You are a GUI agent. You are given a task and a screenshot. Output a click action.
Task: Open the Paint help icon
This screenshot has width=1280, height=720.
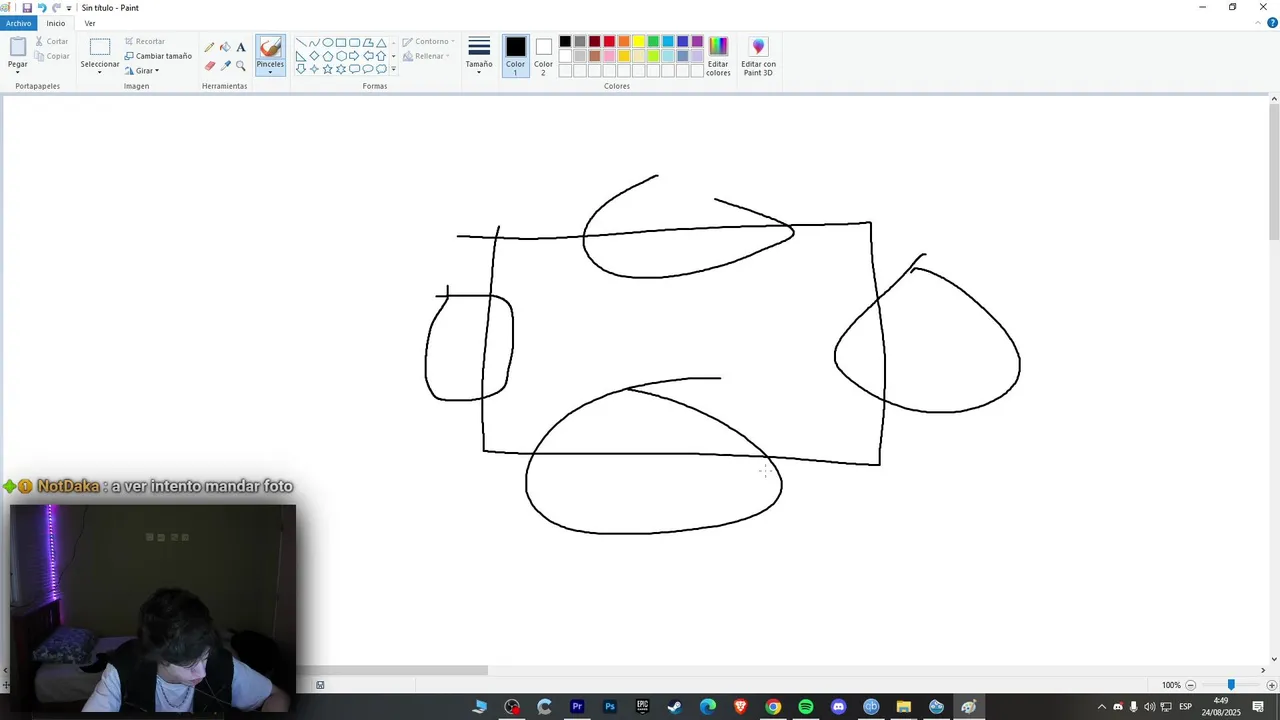[1272, 23]
